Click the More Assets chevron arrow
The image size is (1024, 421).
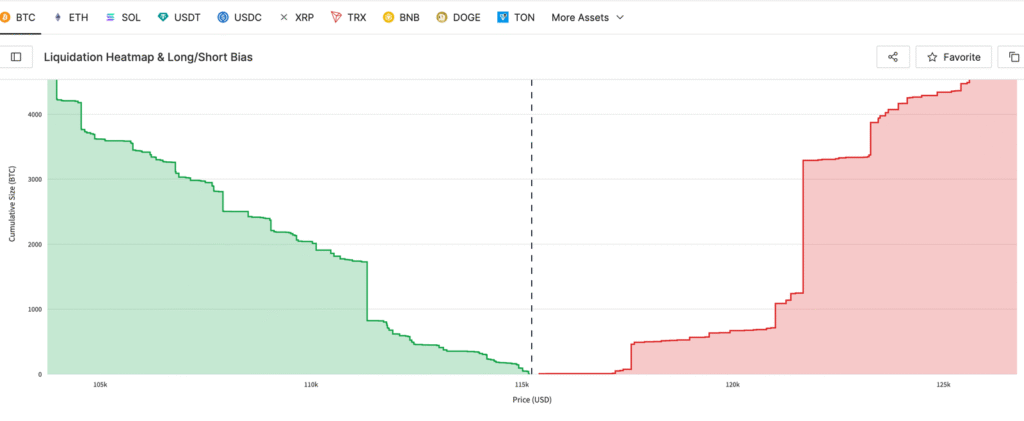point(620,18)
